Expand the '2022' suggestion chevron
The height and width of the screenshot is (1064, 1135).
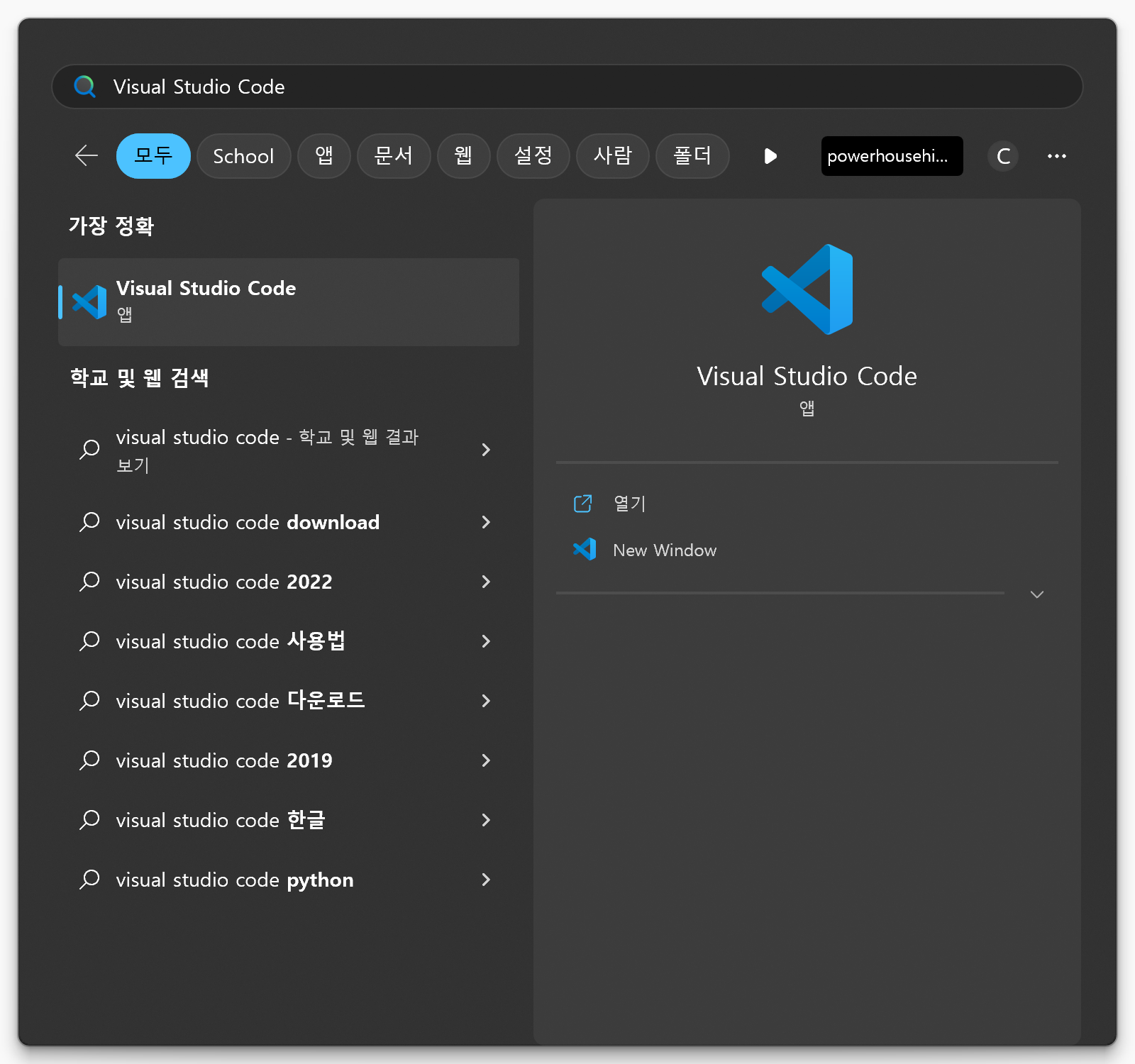486,582
